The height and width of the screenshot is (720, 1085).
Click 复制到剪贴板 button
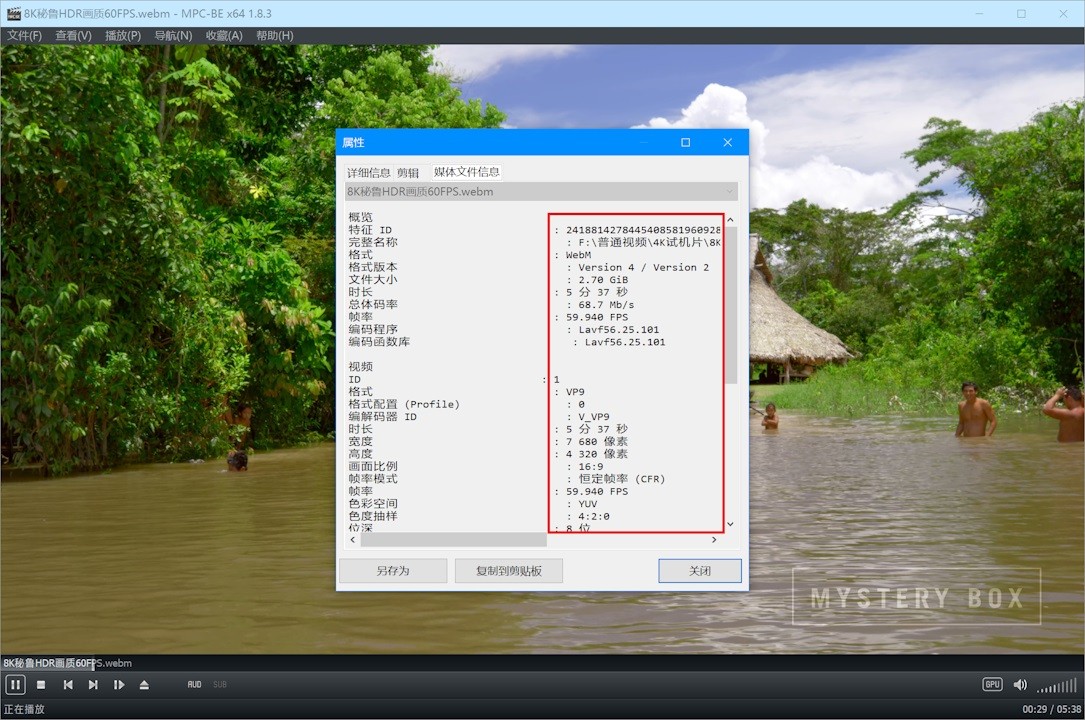point(509,571)
